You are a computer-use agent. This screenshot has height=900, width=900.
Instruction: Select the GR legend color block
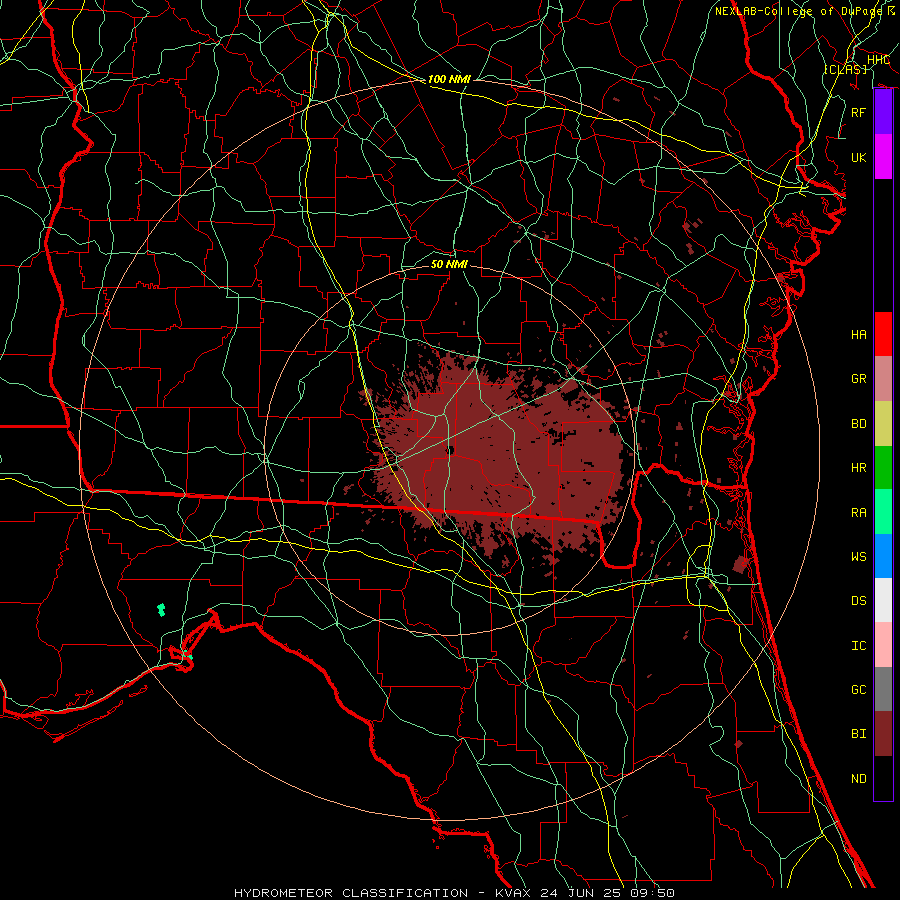point(883,378)
